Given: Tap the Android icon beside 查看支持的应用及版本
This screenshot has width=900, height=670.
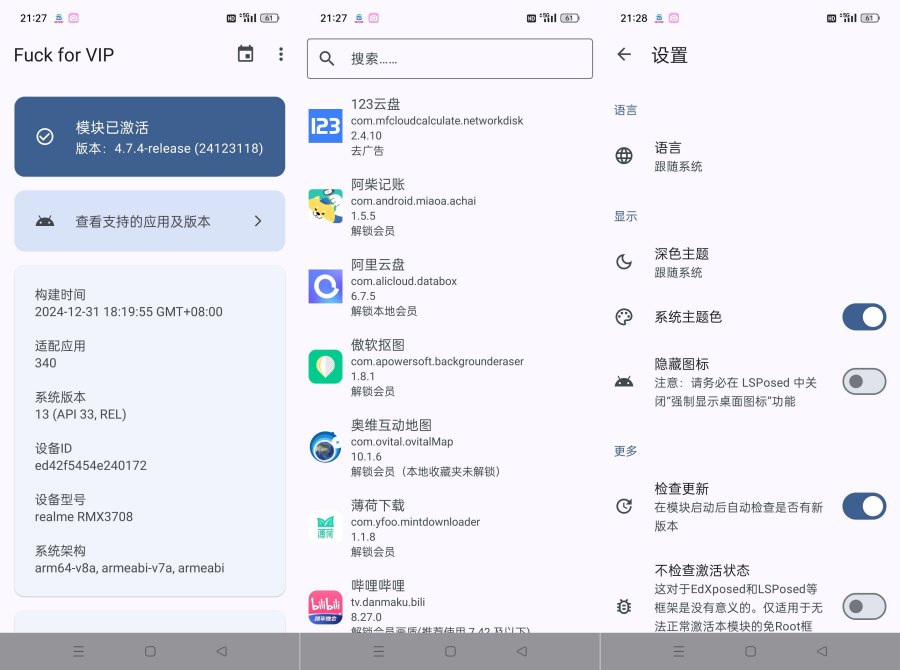Looking at the screenshot, I should [x=45, y=221].
